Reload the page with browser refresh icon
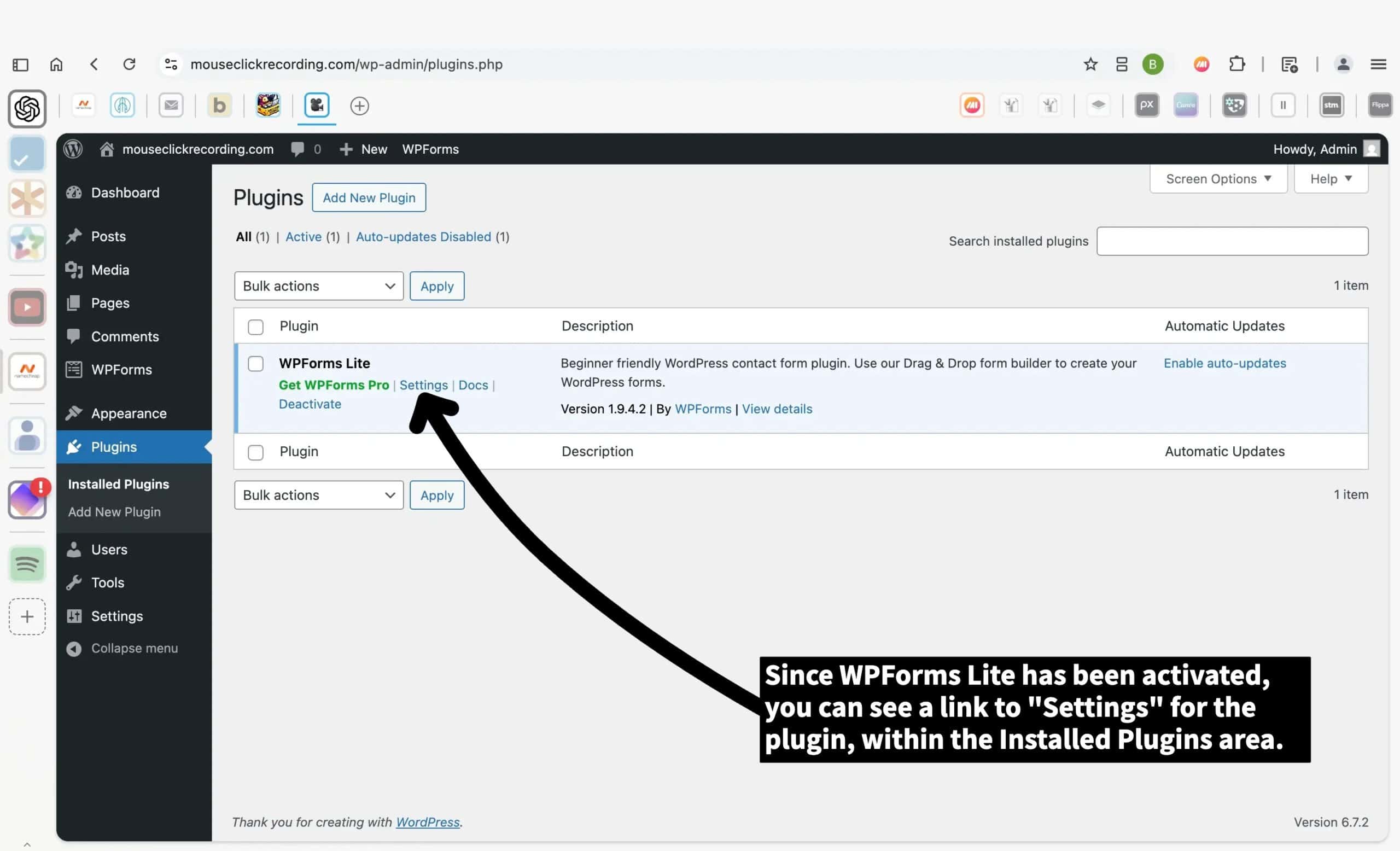 click(x=130, y=64)
